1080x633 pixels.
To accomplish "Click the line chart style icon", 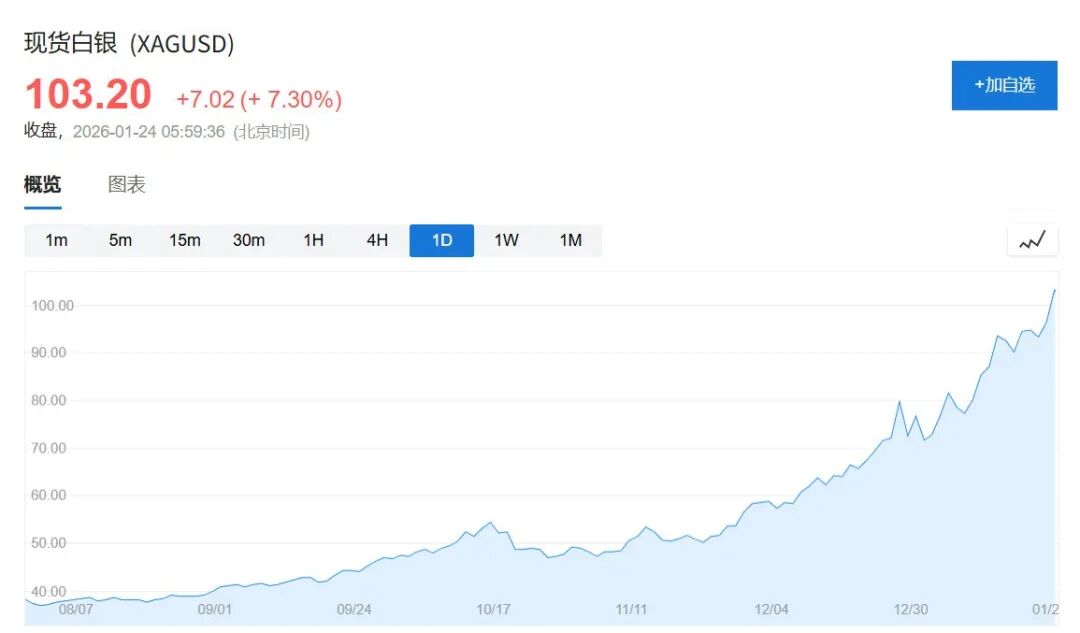I will coord(1032,241).
